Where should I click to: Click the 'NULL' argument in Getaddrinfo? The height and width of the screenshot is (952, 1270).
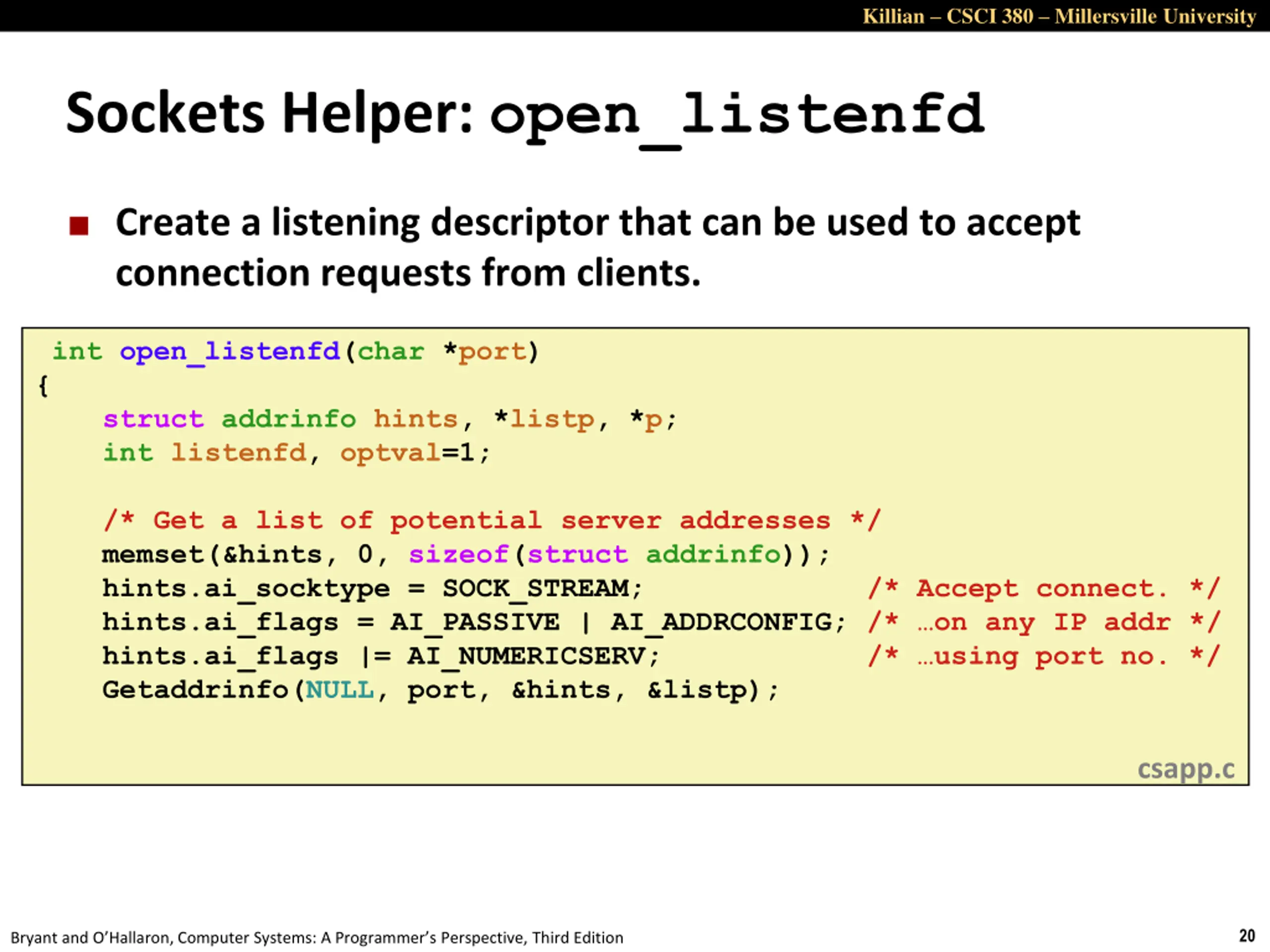tap(339, 690)
